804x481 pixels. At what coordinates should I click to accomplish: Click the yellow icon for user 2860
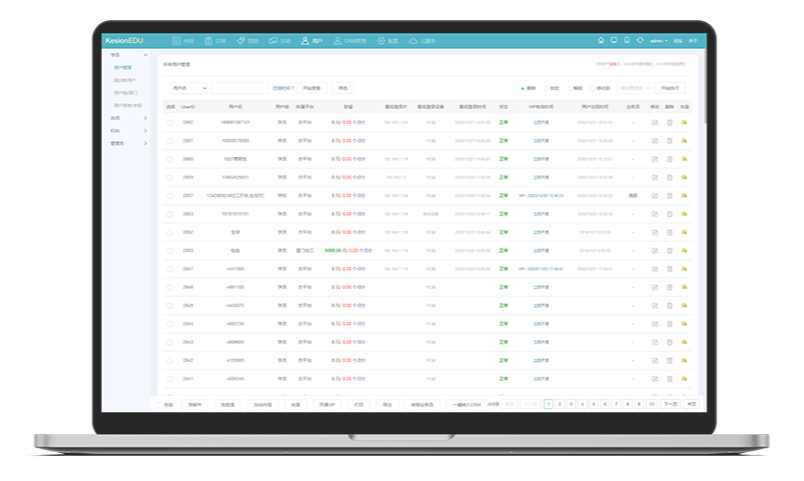pyautogui.click(x=685, y=159)
